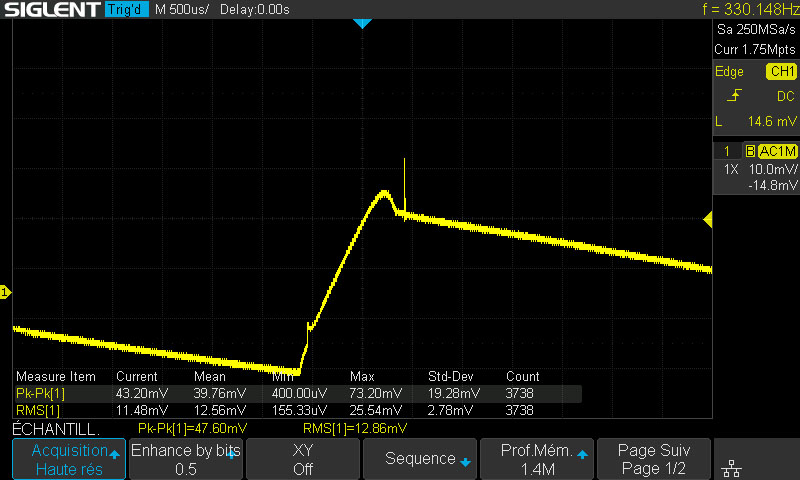
Task: Click the SIGLENT logo
Action: point(52,9)
